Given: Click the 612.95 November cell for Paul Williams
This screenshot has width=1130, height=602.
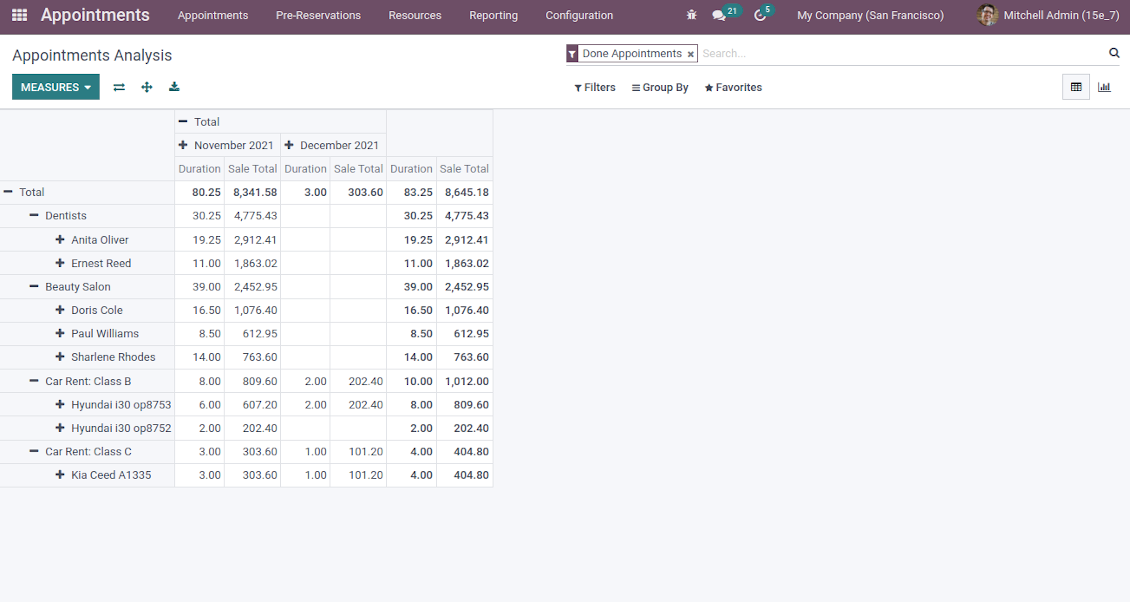Looking at the screenshot, I should tap(253, 334).
